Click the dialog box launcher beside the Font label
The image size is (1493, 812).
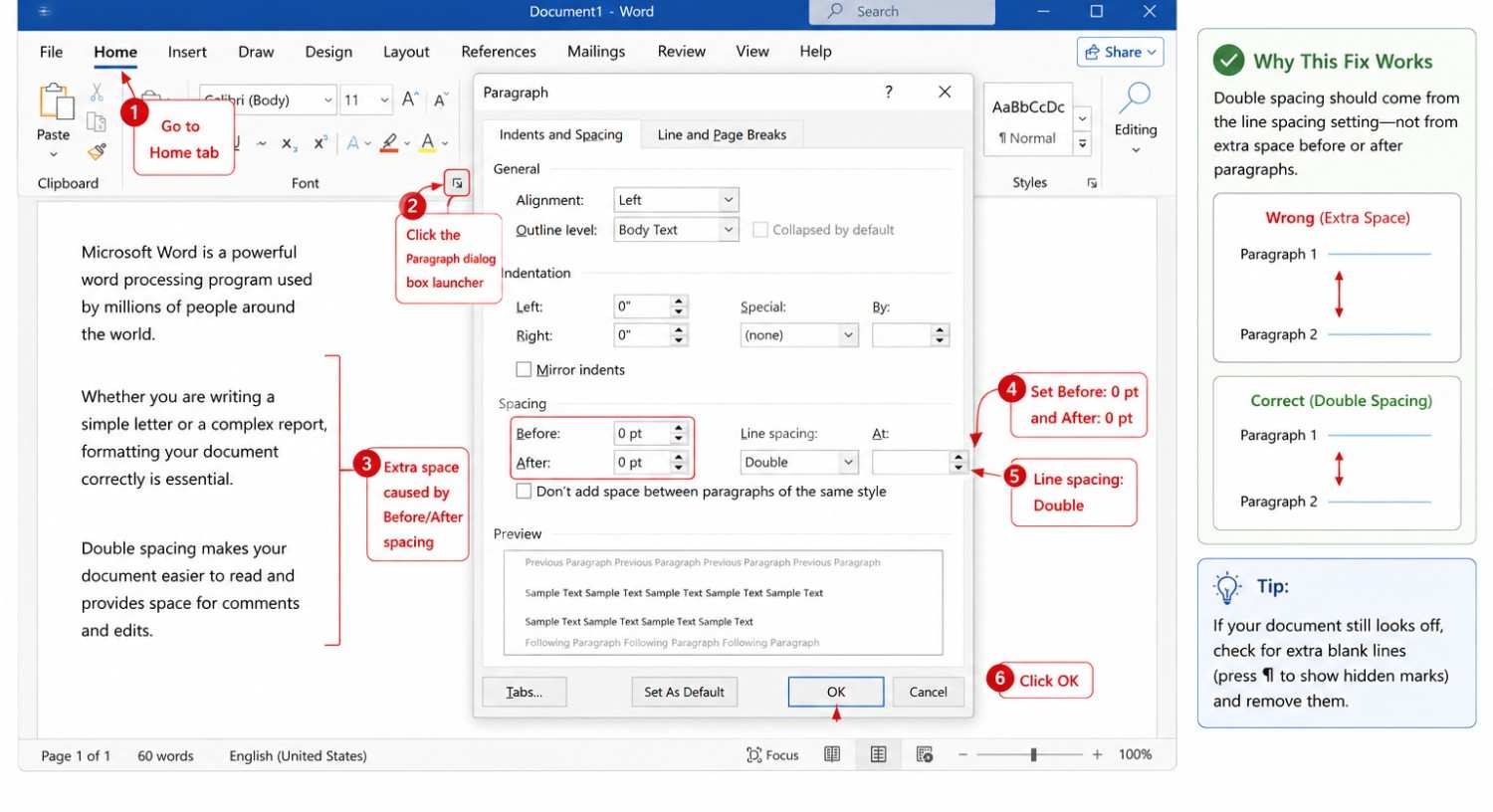457,183
